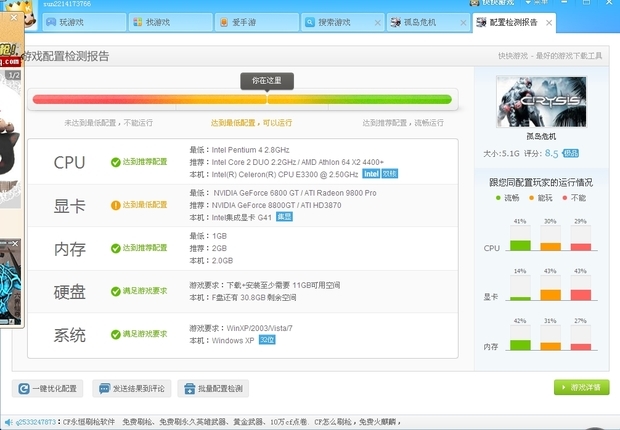The image size is (620, 430).
Task: Click the 内存 31% orange 能玩 bar
Action: (550, 346)
